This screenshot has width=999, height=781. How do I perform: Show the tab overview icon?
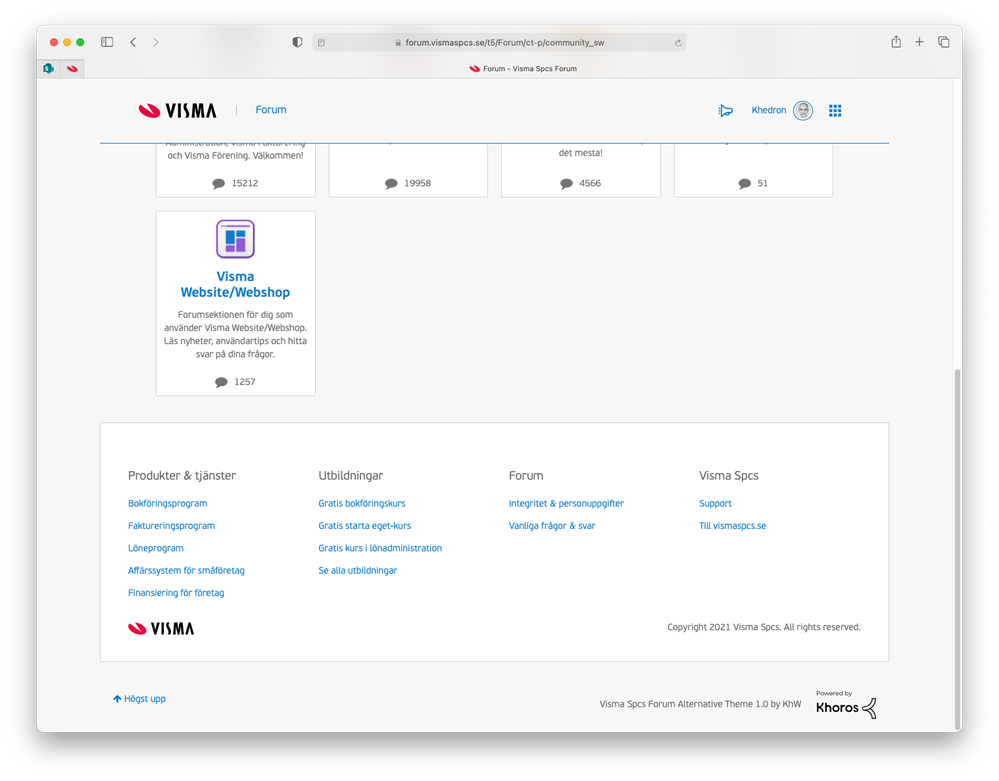pyautogui.click(x=944, y=42)
